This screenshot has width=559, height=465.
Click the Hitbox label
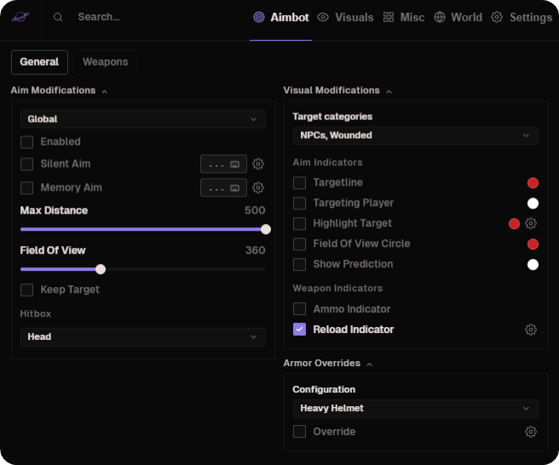click(x=36, y=314)
